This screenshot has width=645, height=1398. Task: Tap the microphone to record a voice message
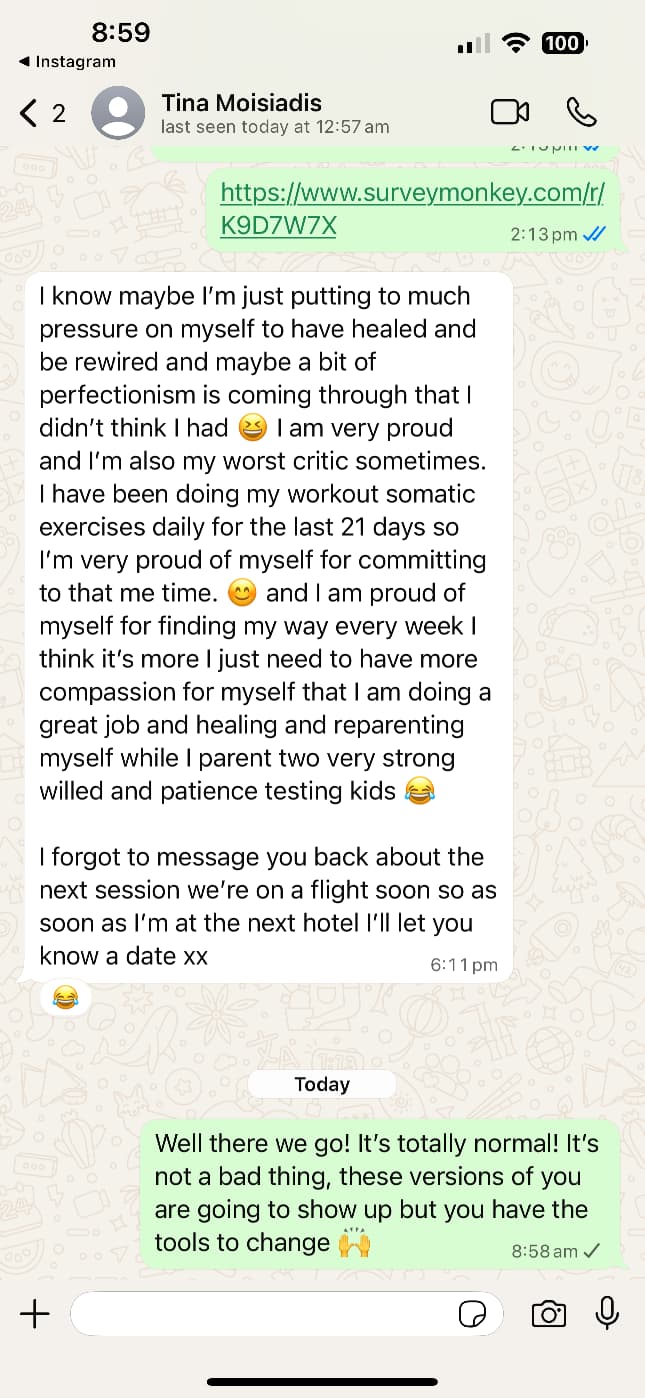606,1314
